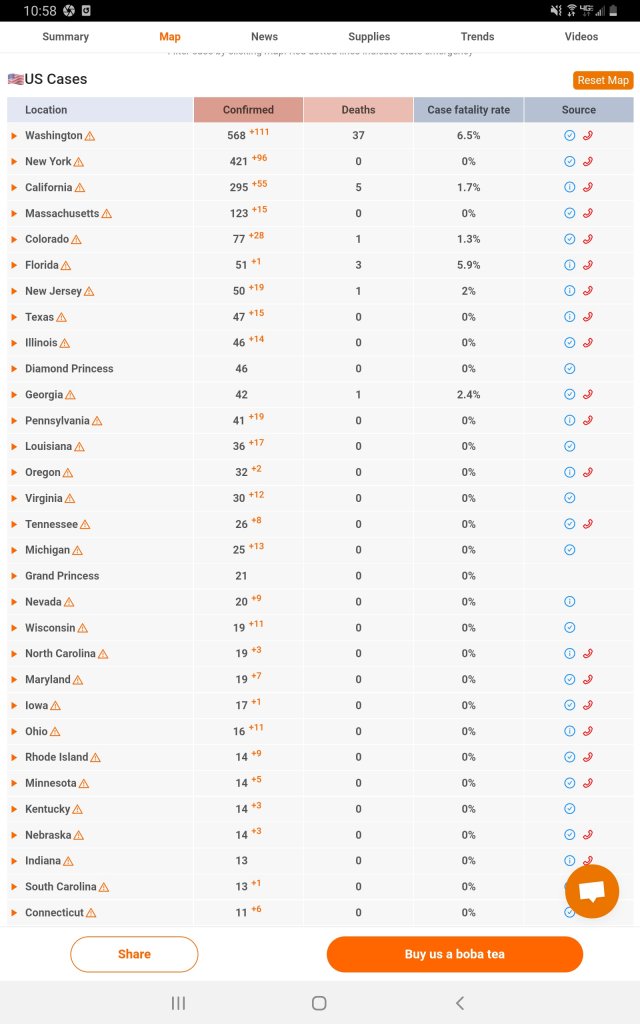Expand the Washington row
This screenshot has width=640, height=1024.
click(14, 135)
